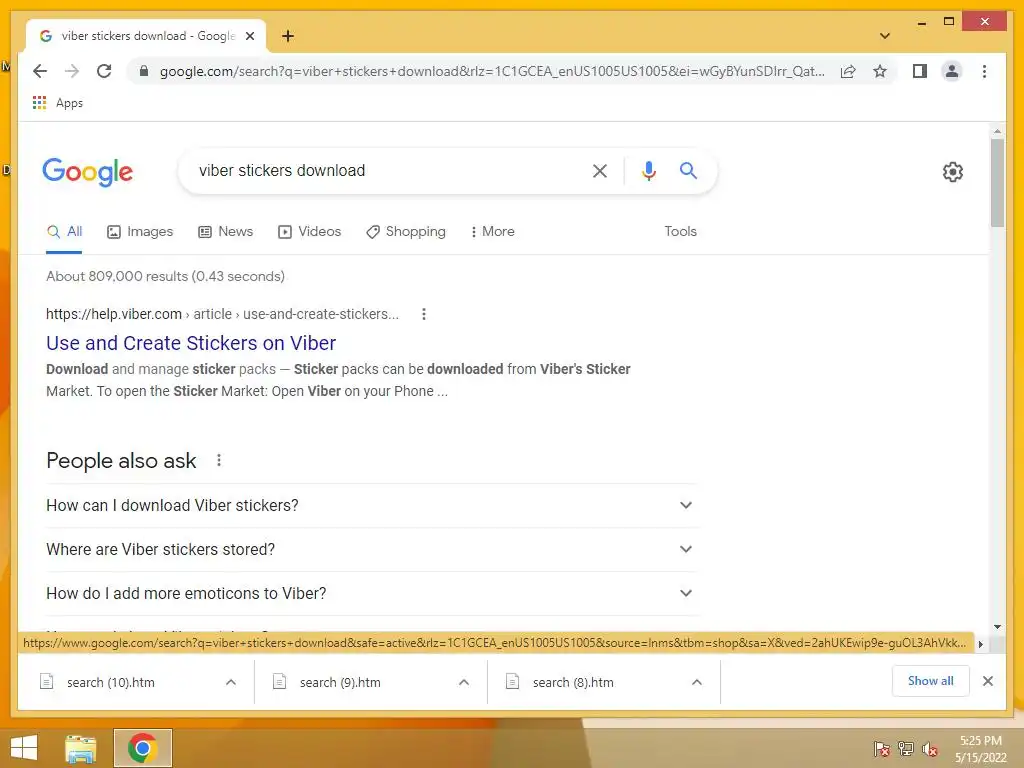This screenshot has width=1024, height=768.
Task: Click the share page icon in address bar
Action: coord(848,71)
